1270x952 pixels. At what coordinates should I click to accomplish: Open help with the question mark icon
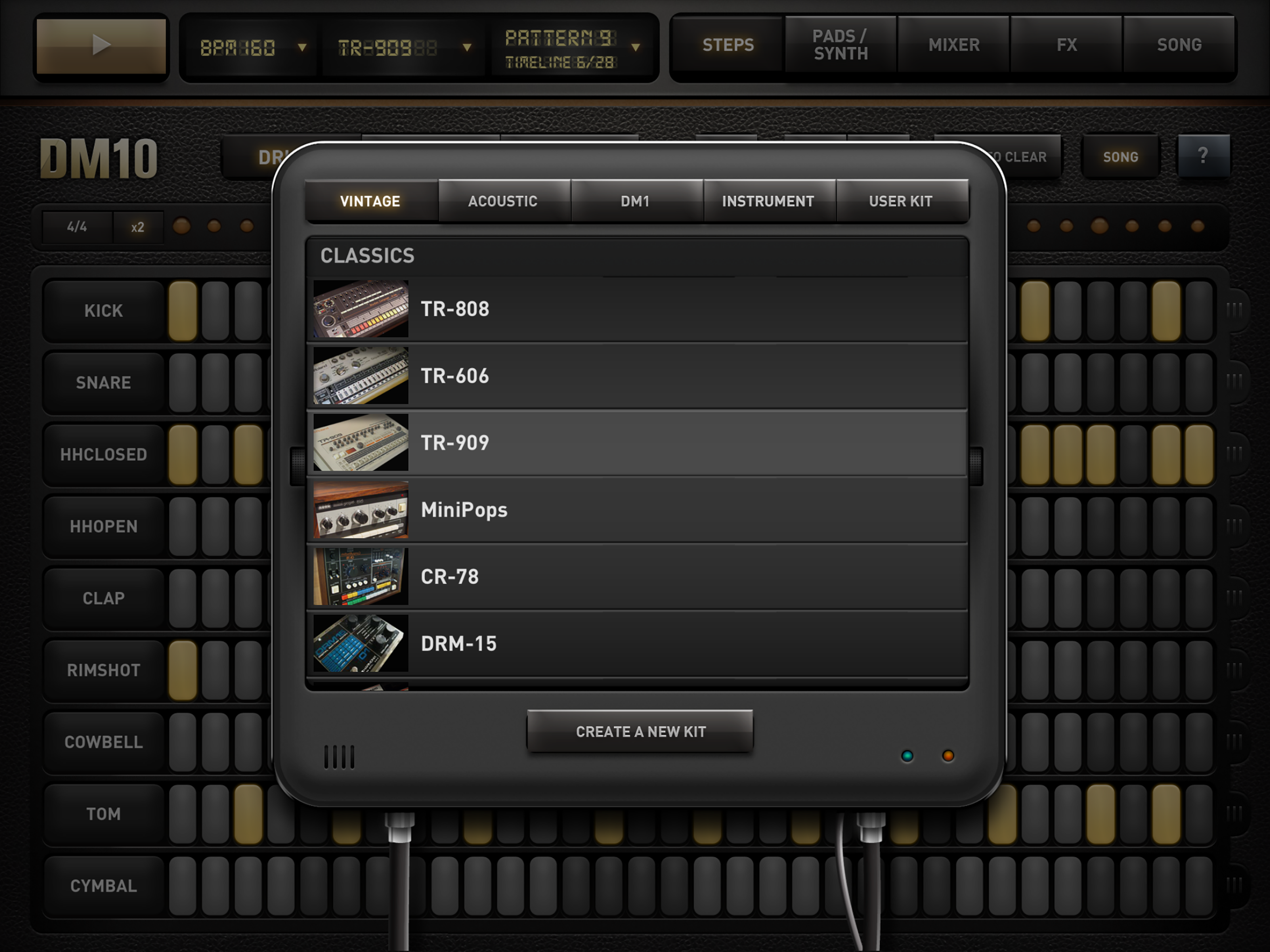click(1204, 156)
